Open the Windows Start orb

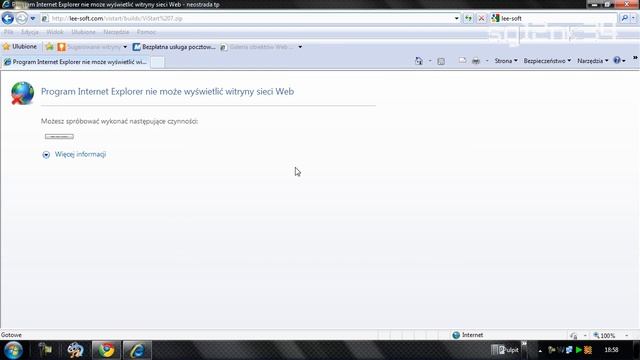[x=13, y=350]
